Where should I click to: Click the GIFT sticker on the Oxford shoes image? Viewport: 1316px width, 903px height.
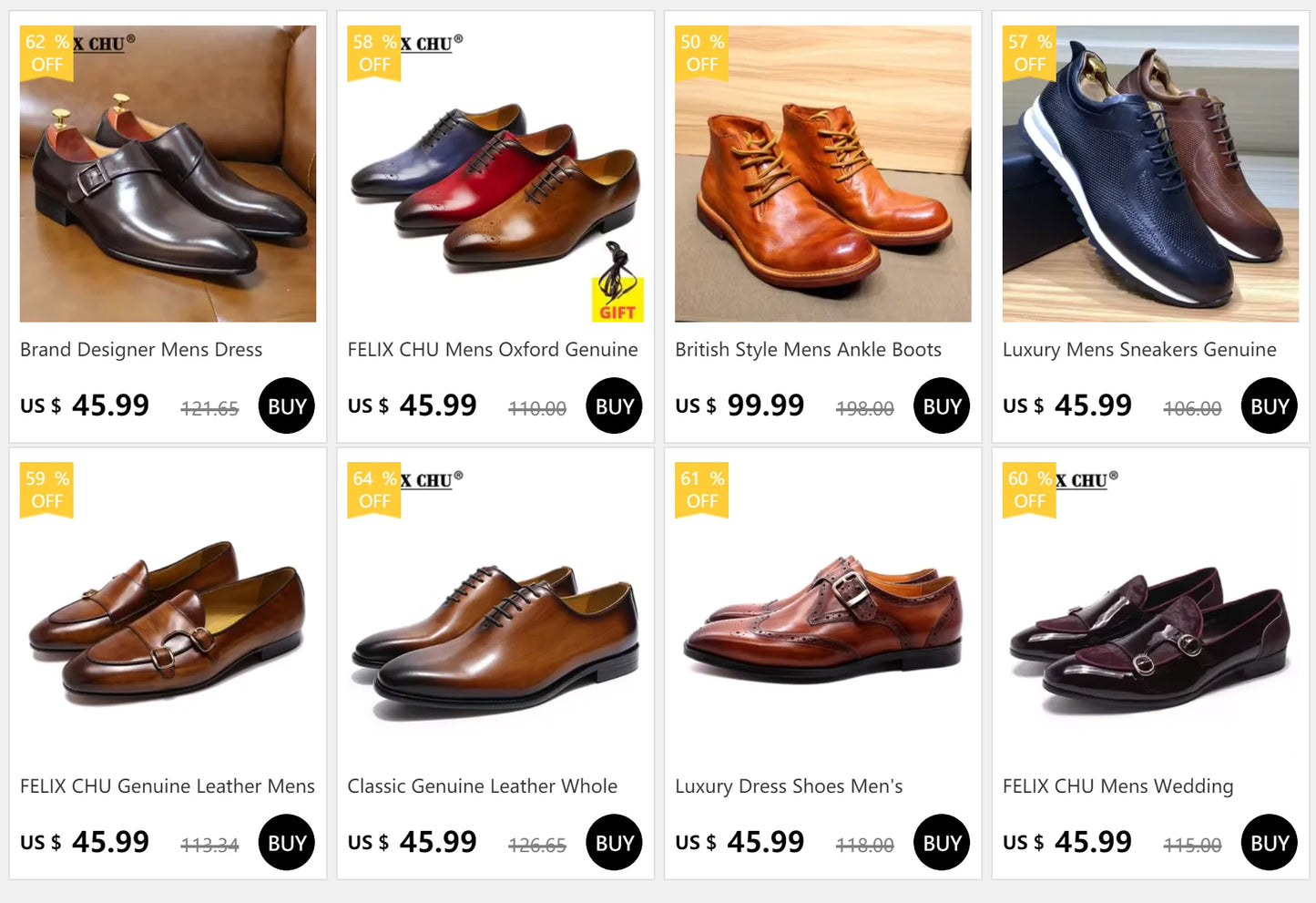pos(618,298)
